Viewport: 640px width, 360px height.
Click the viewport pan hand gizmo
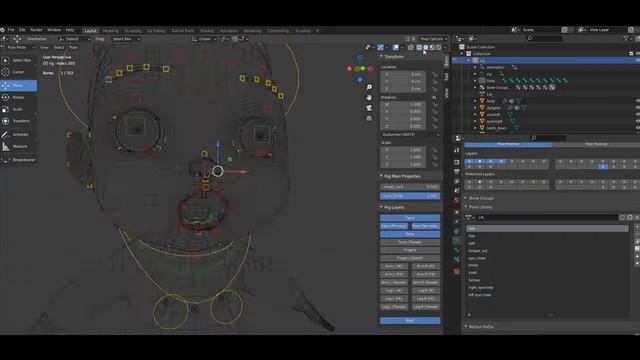[369, 98]
